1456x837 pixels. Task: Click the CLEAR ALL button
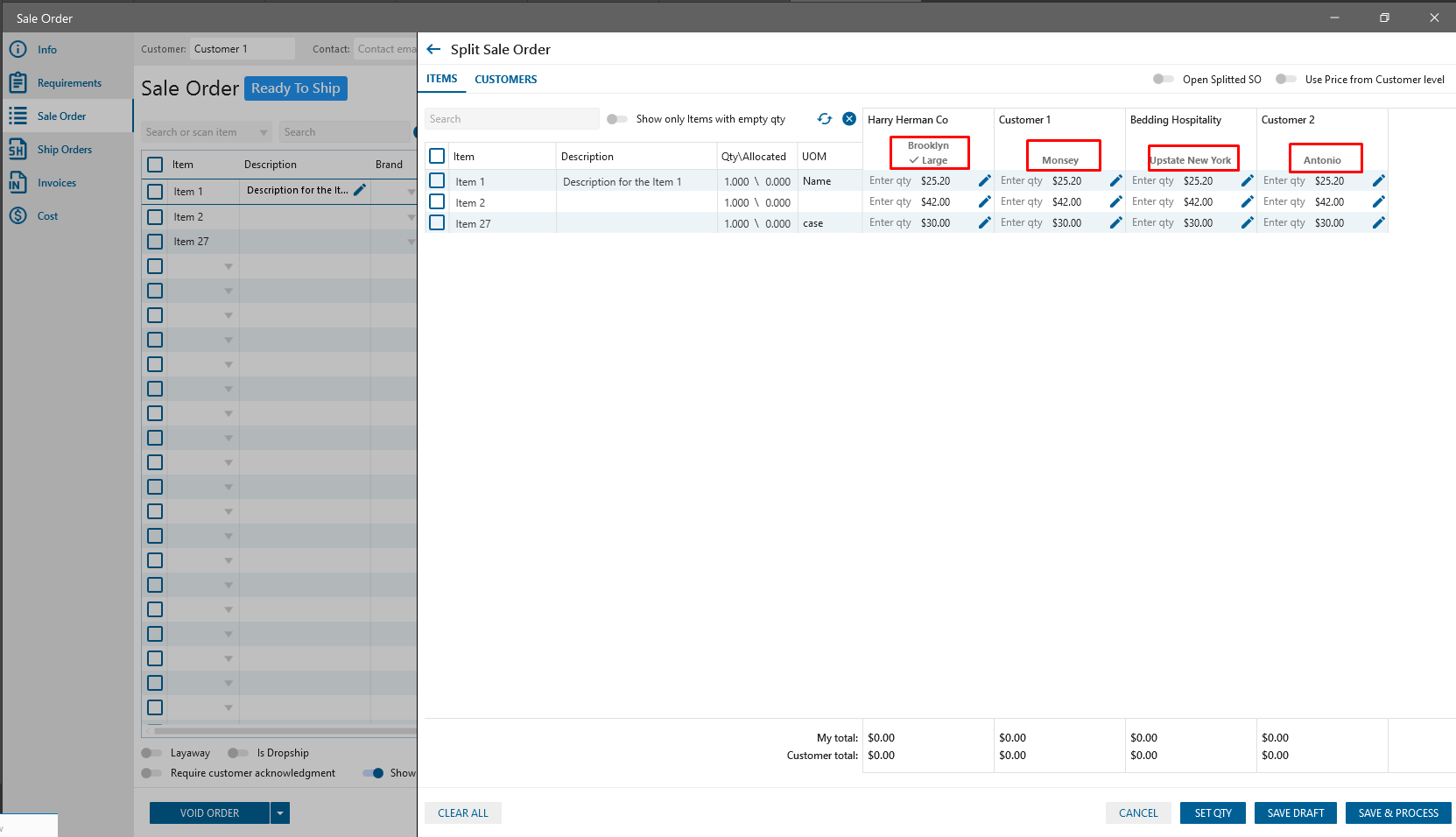click(463, 813)
